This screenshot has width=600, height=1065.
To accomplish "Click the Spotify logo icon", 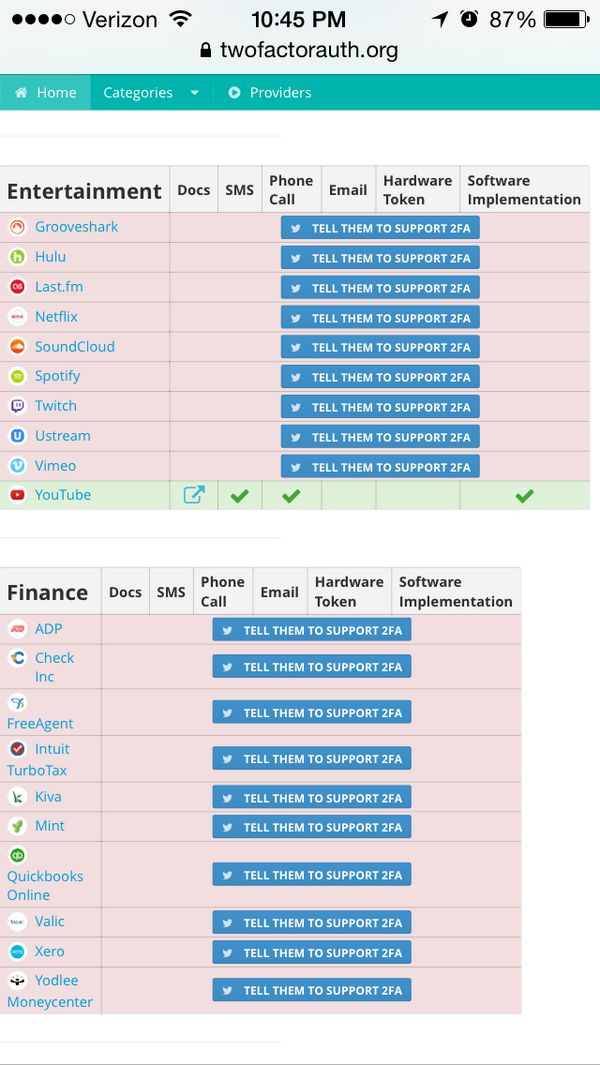I will [17, 376].
